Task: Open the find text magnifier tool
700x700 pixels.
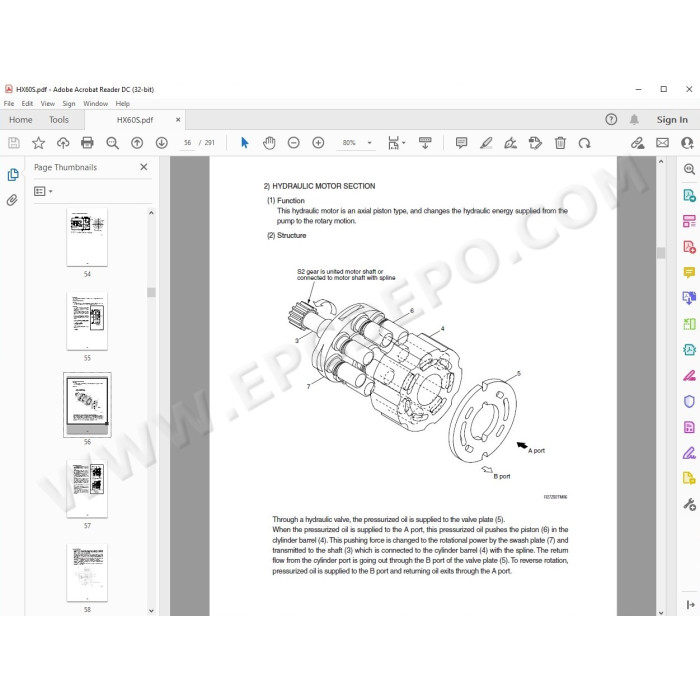Action: 112,143
